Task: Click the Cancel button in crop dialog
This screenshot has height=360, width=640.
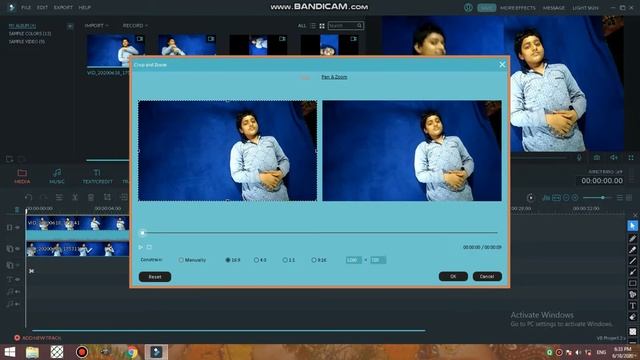Action: pos(487,276)
